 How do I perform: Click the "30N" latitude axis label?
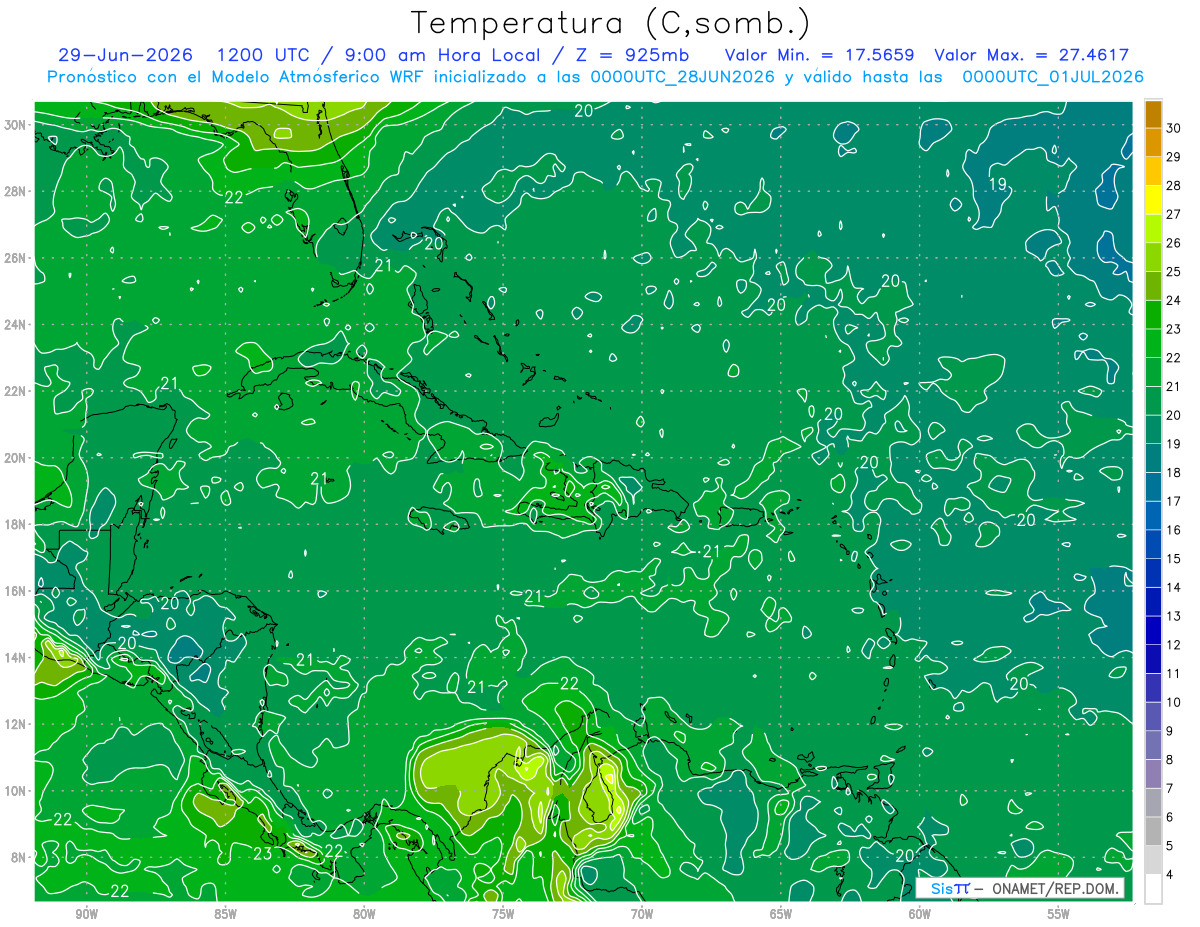click(x=17, y=125)
